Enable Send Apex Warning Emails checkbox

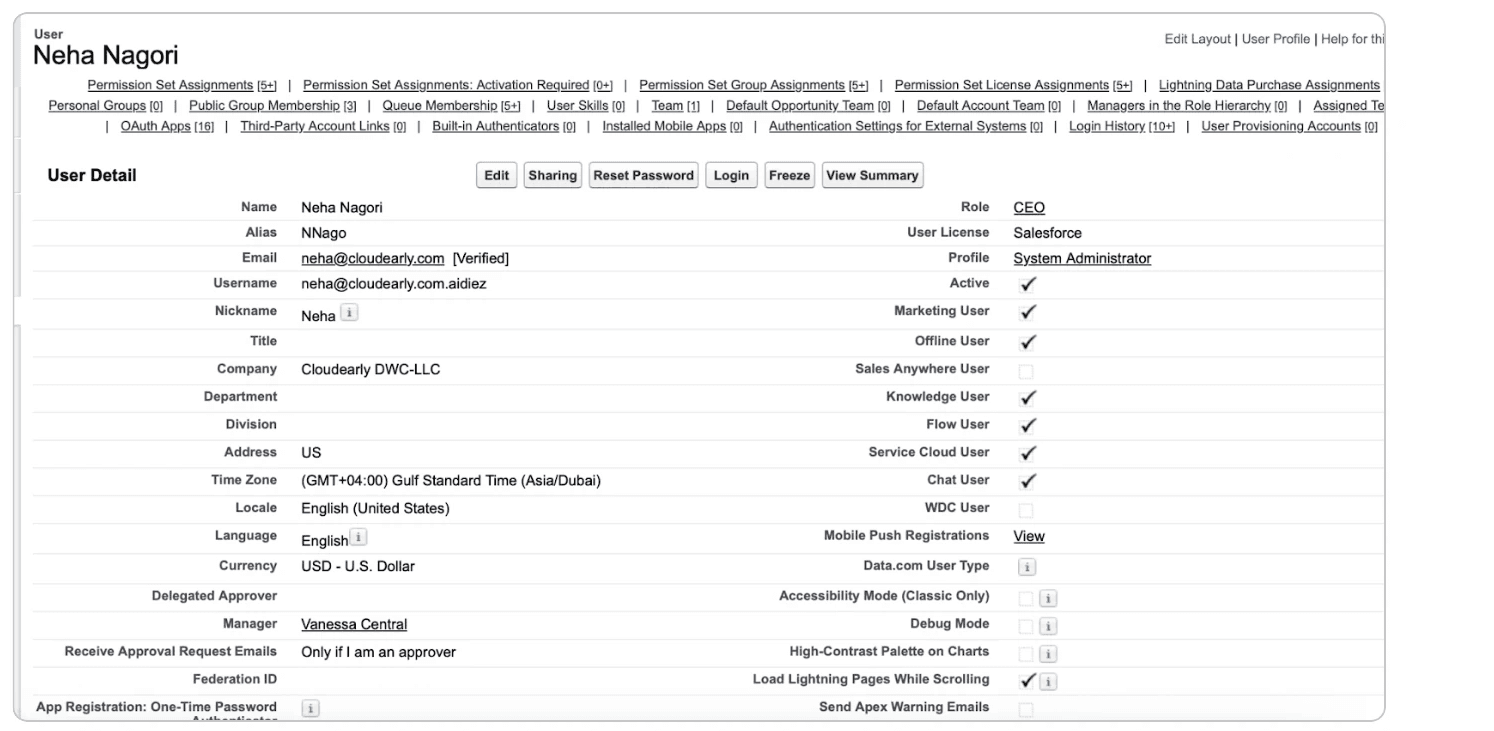(x=1026, y=710)
